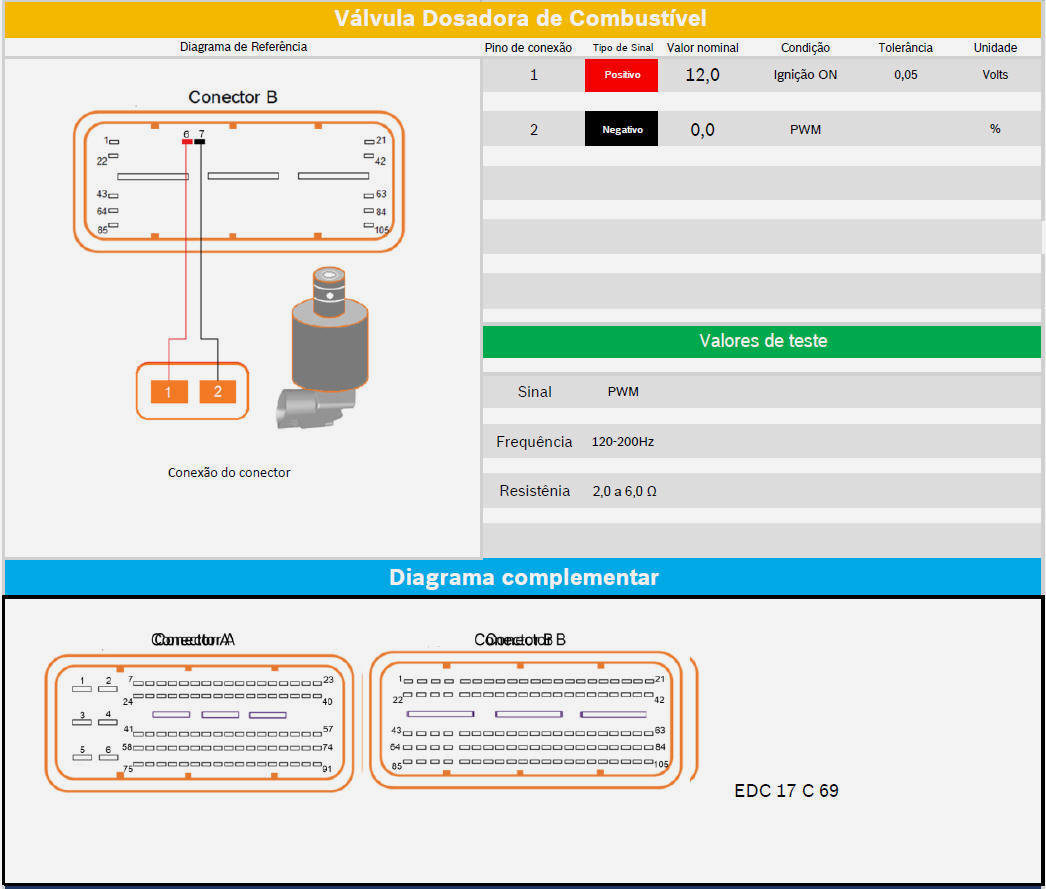Click black pin 7 on Conector B
This screenshot has width=1046, height=889.
(x=200, y=142)
